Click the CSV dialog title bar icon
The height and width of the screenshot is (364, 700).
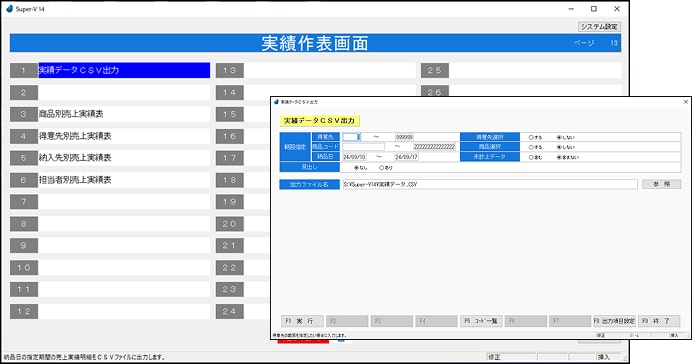coord(276,102)
